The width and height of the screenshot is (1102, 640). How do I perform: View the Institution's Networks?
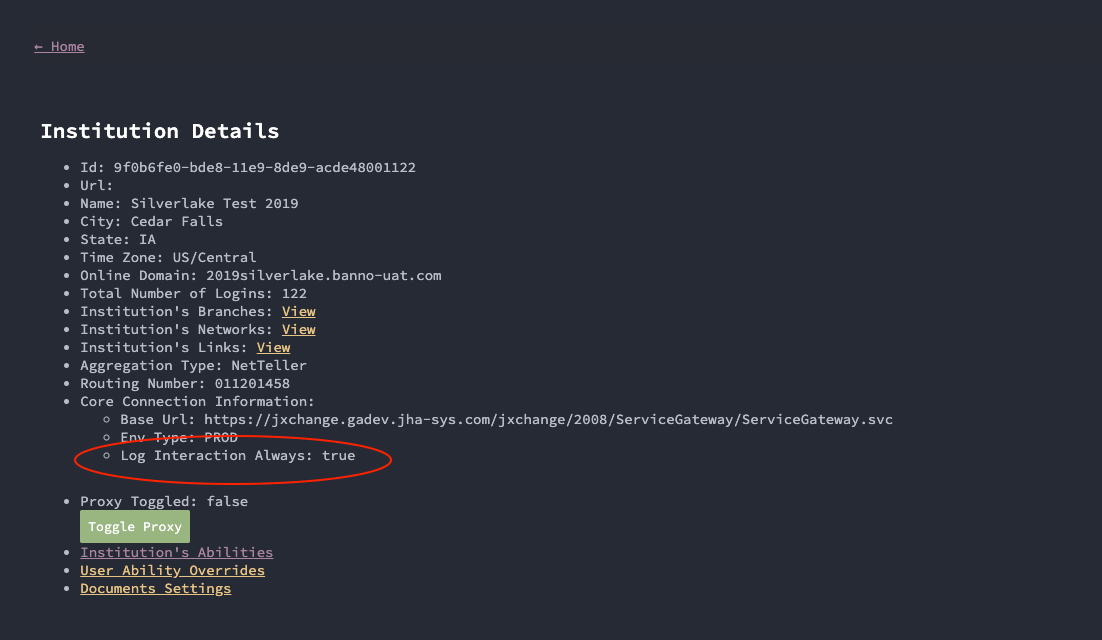tap(298, 330)
